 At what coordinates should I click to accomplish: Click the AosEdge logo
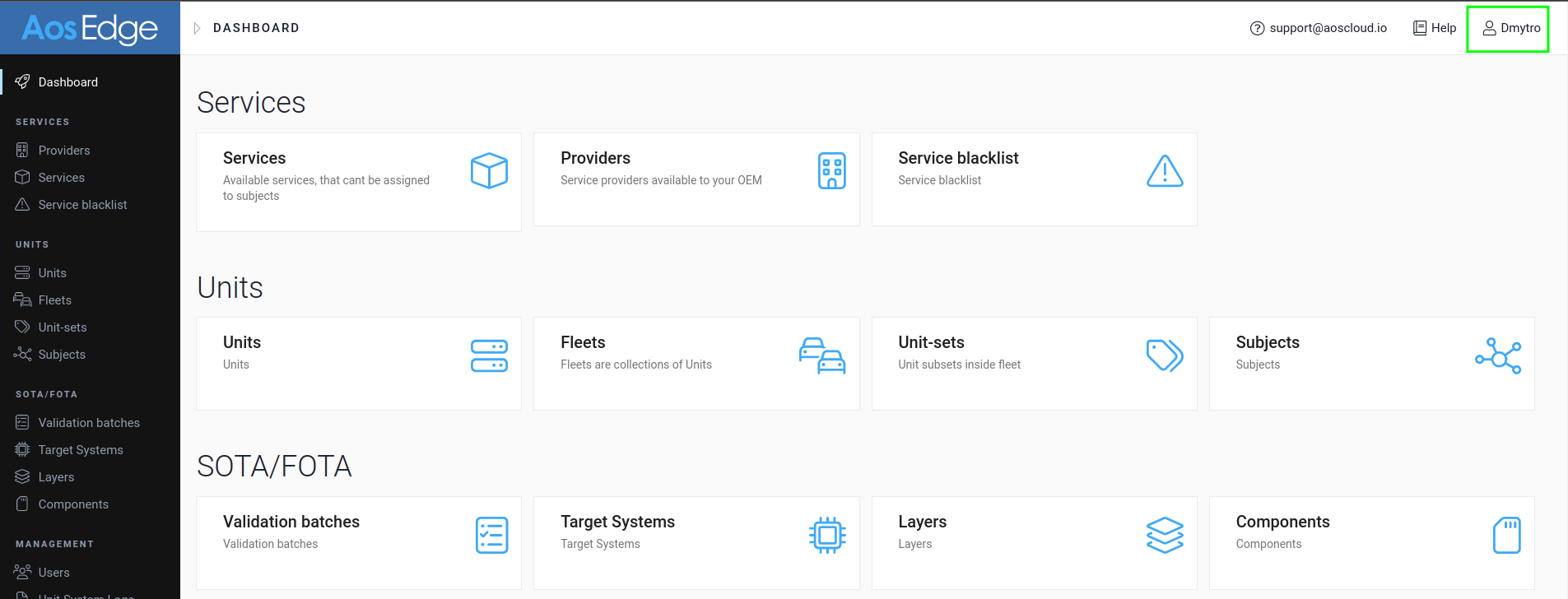pyautogui.click(x=90, y=28)
